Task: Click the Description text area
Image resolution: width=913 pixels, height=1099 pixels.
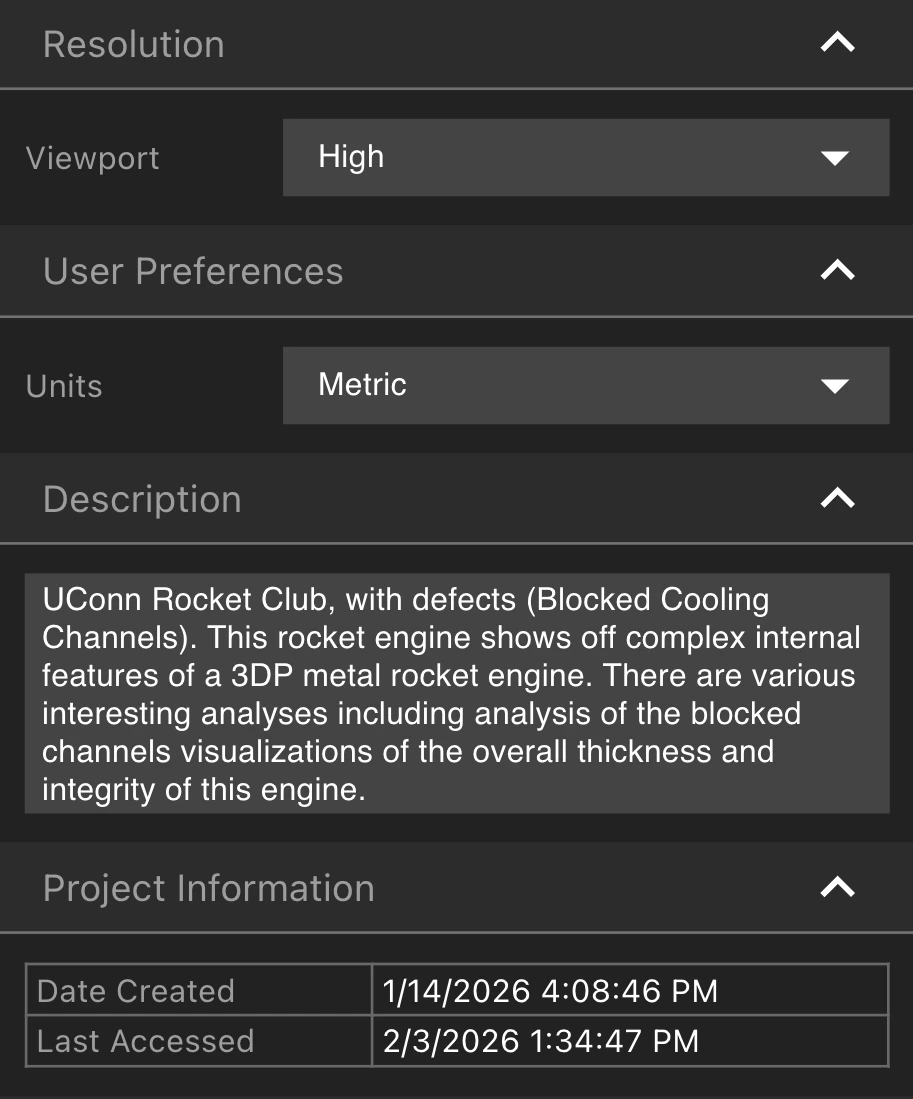Action: pyautogui.click(x=456, y=694)
